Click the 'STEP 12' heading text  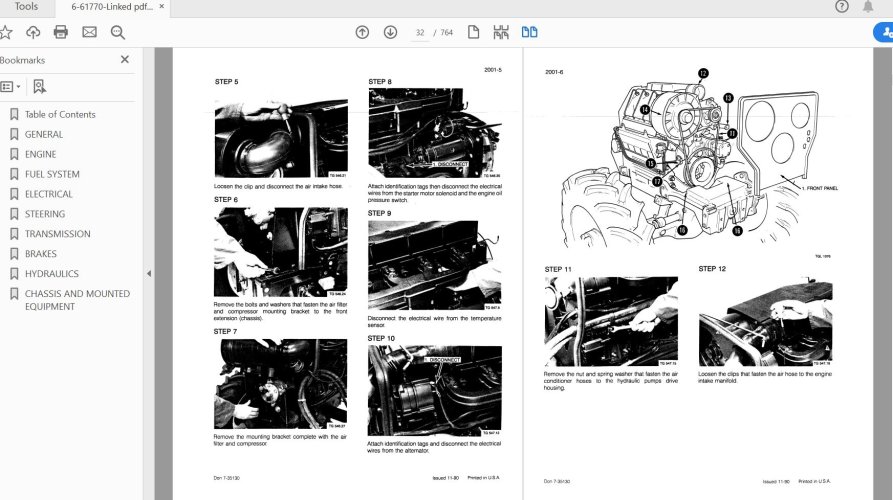pyautogui.click(x=712, y=269)
